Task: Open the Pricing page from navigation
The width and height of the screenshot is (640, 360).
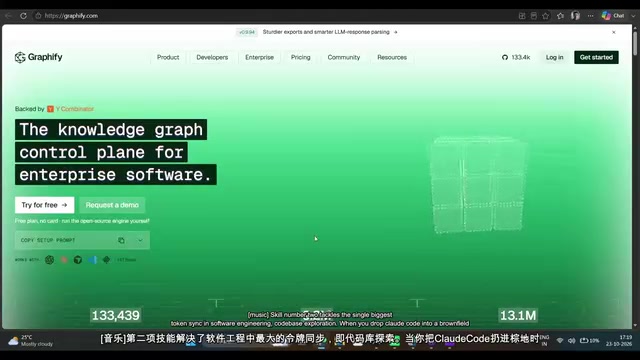Action: 301,58
